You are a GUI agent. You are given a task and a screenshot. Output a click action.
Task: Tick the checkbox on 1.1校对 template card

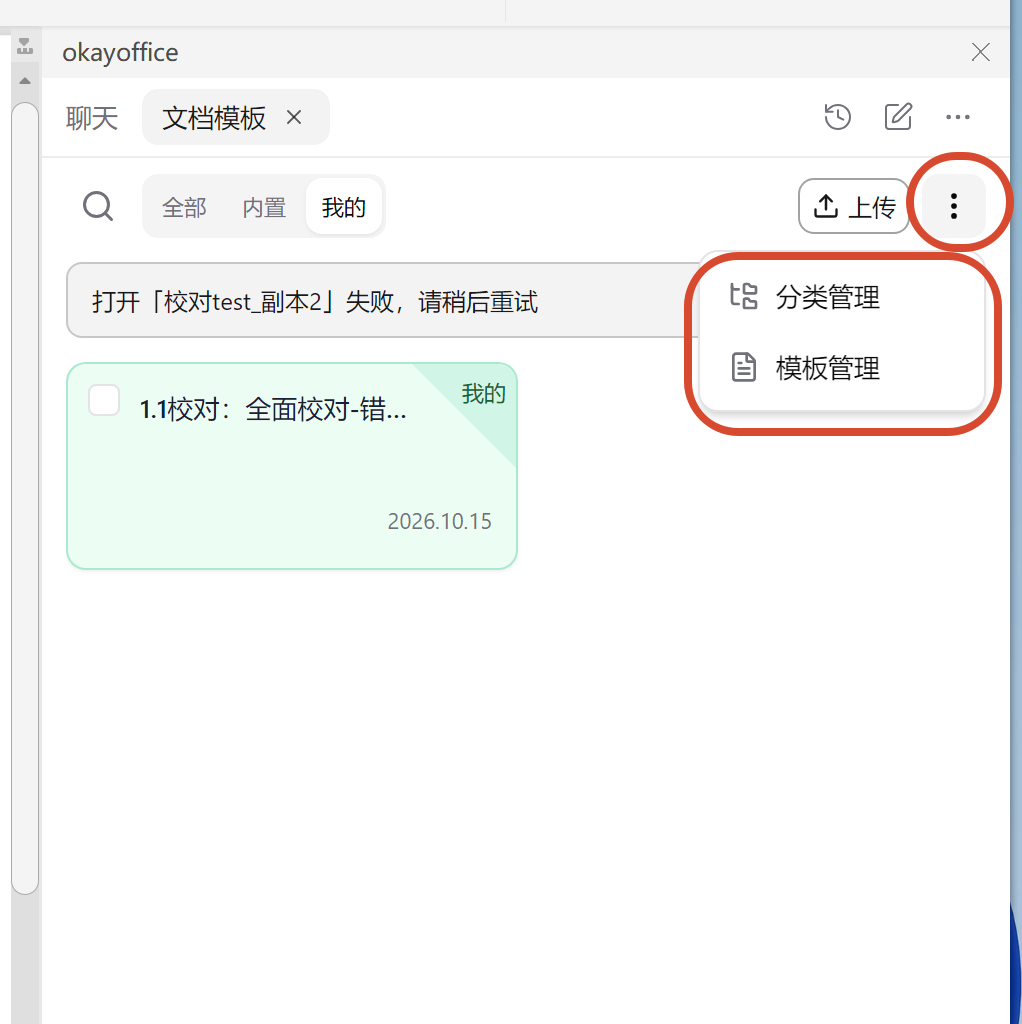[x=104, y=400]
